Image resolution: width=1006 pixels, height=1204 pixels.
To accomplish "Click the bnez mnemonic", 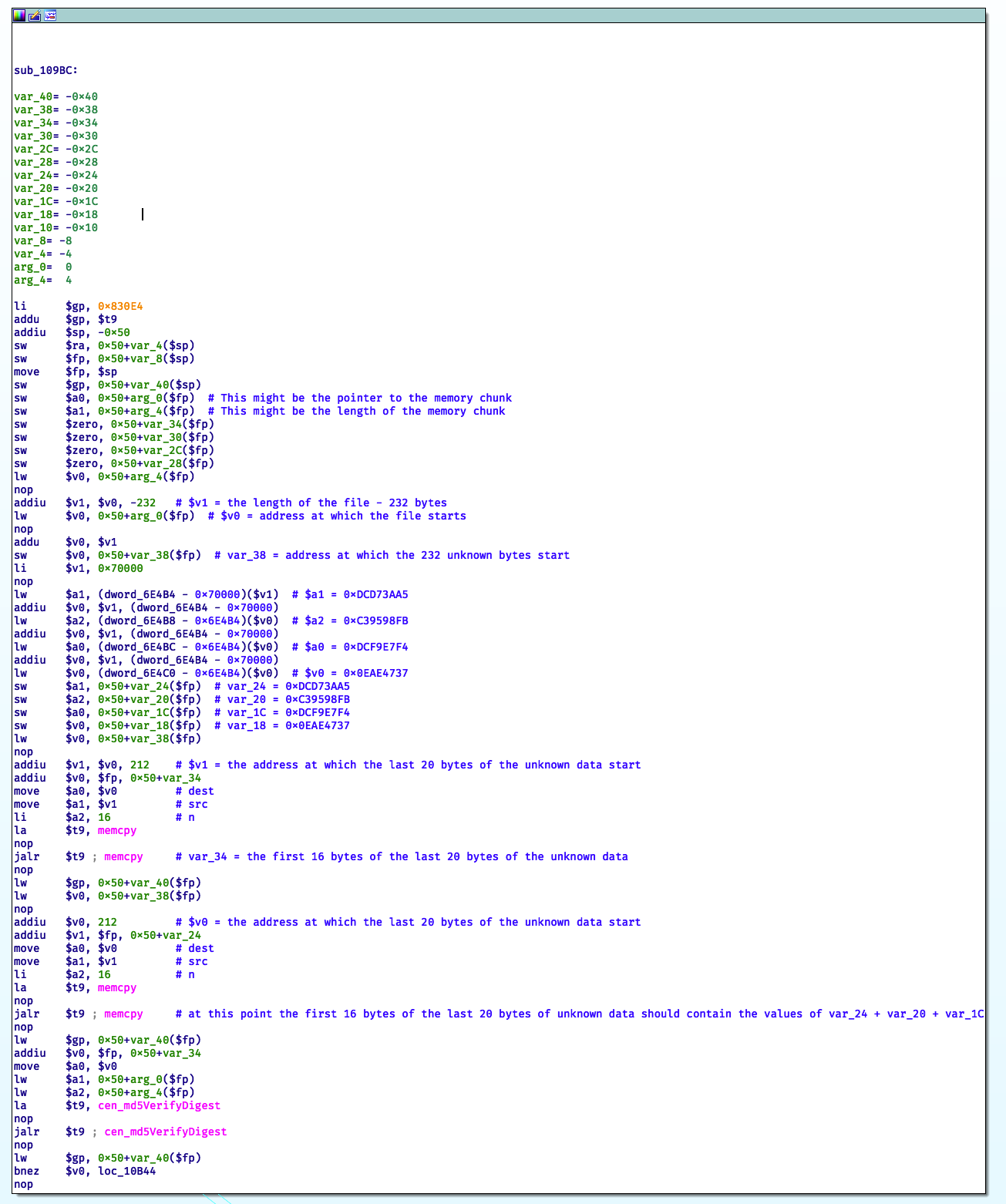I will click(26, 1171).
